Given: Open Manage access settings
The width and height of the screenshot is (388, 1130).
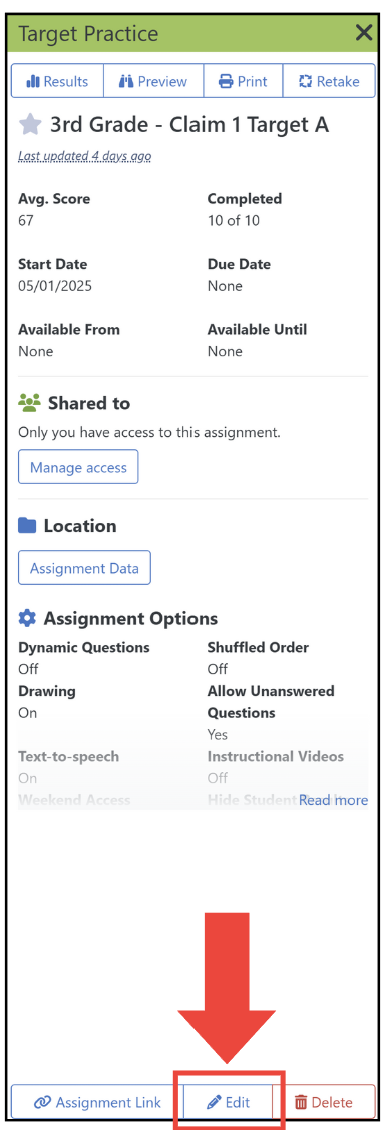Looking at the screenshot, I should tap(78, 467).
